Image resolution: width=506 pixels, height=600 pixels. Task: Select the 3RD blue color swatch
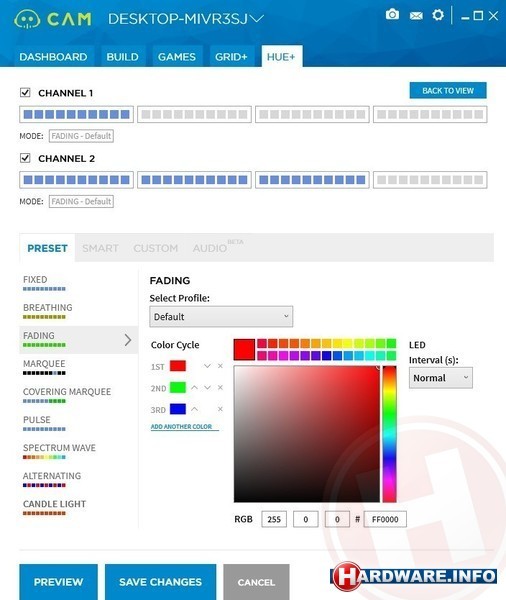(x=178, y=409)
